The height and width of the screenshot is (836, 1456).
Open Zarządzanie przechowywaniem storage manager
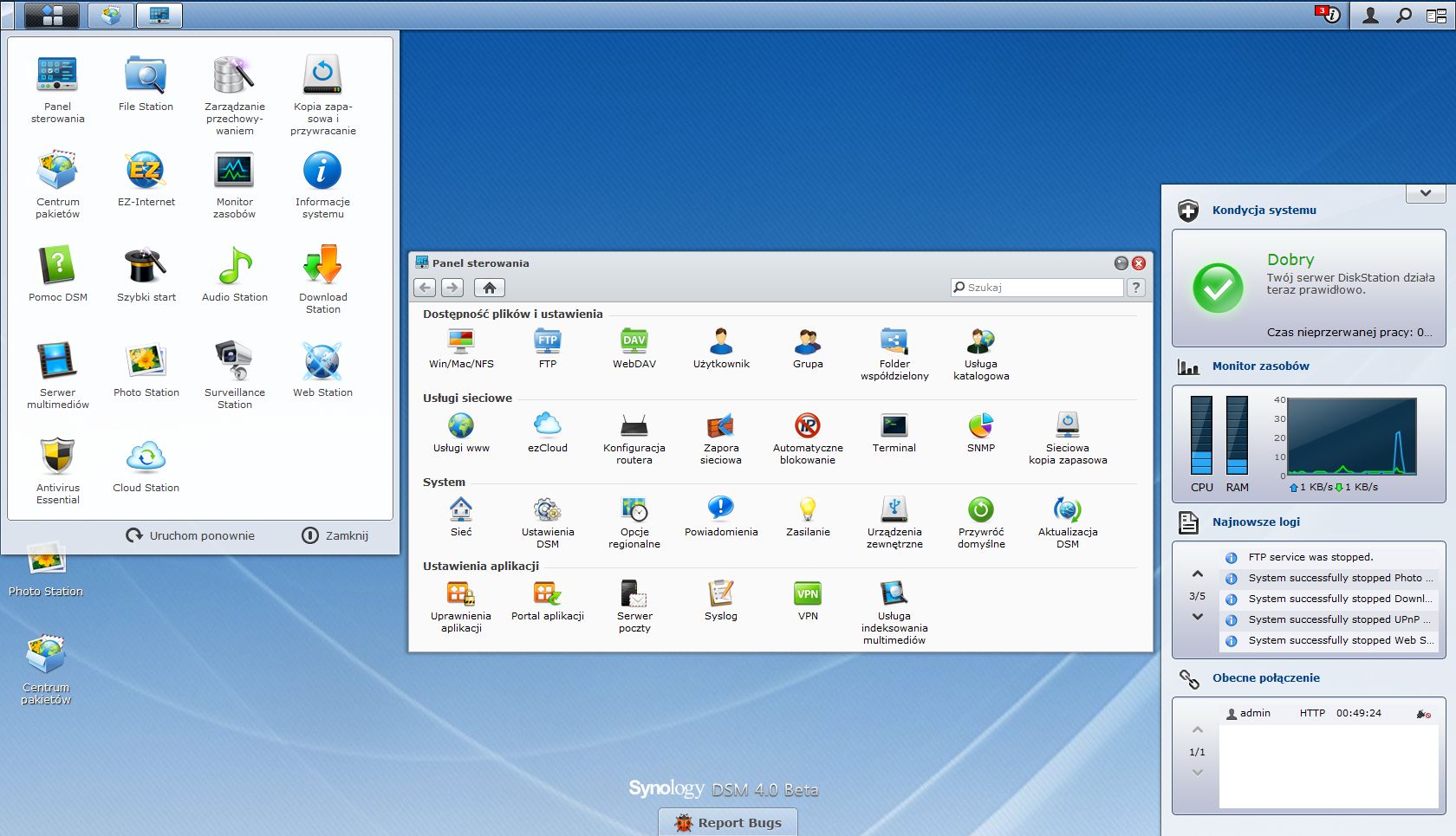click(235, 95)
